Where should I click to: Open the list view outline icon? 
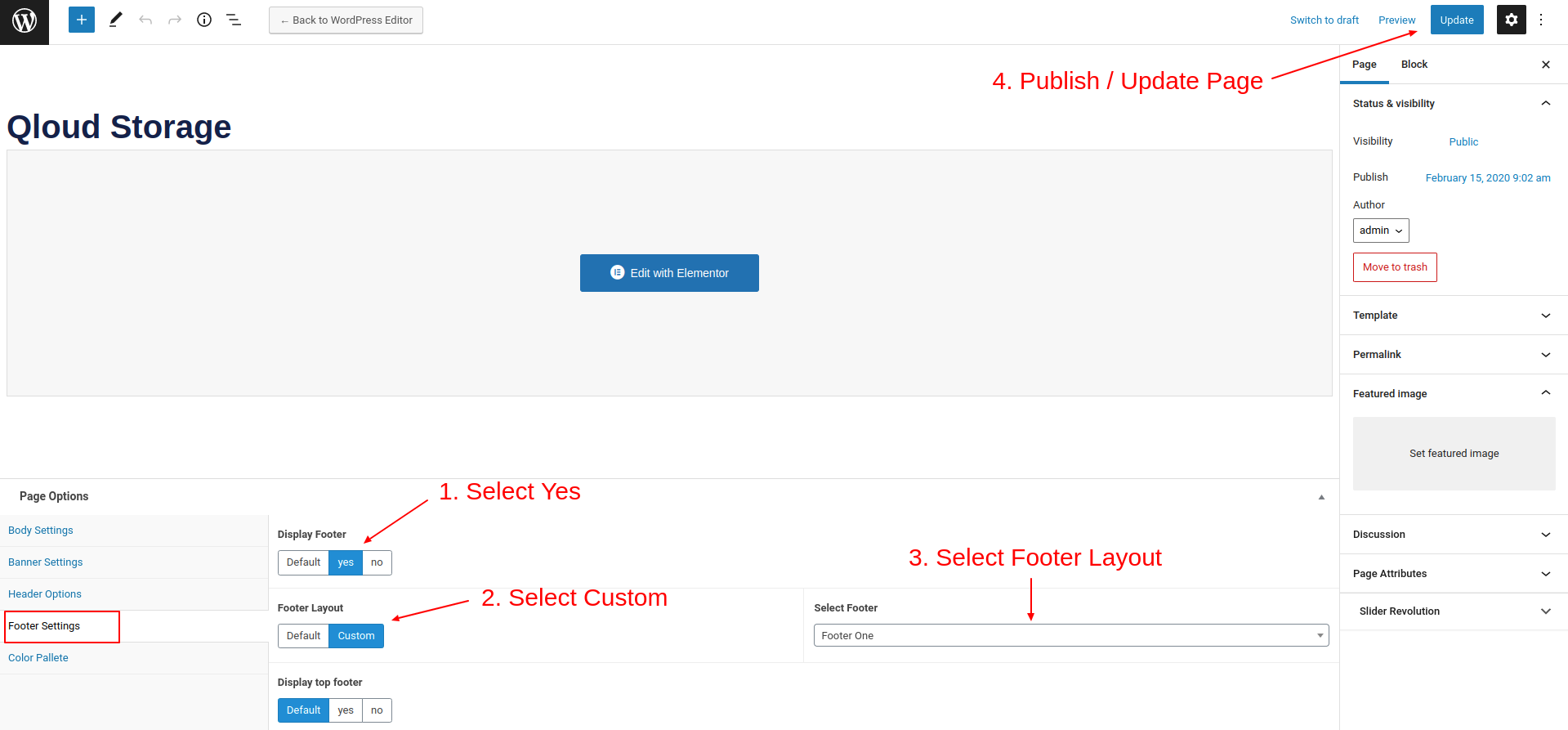click(x=234, y=20)
